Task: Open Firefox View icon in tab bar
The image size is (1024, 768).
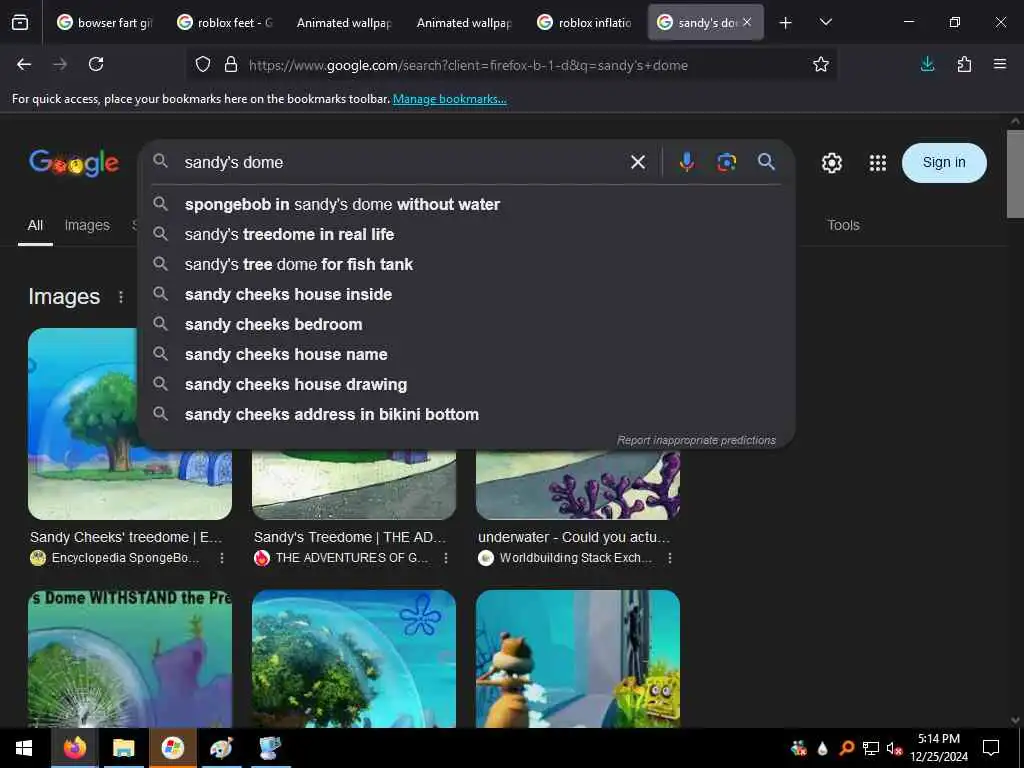Action: [x=20, y=23]
